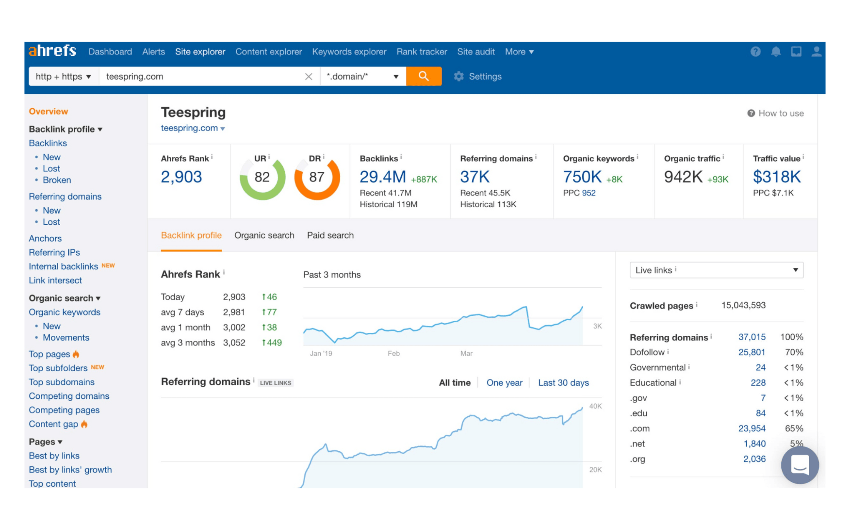Open the Backlinks sidebar link
This screenshot has width=850, height=530.
[48, 143]
